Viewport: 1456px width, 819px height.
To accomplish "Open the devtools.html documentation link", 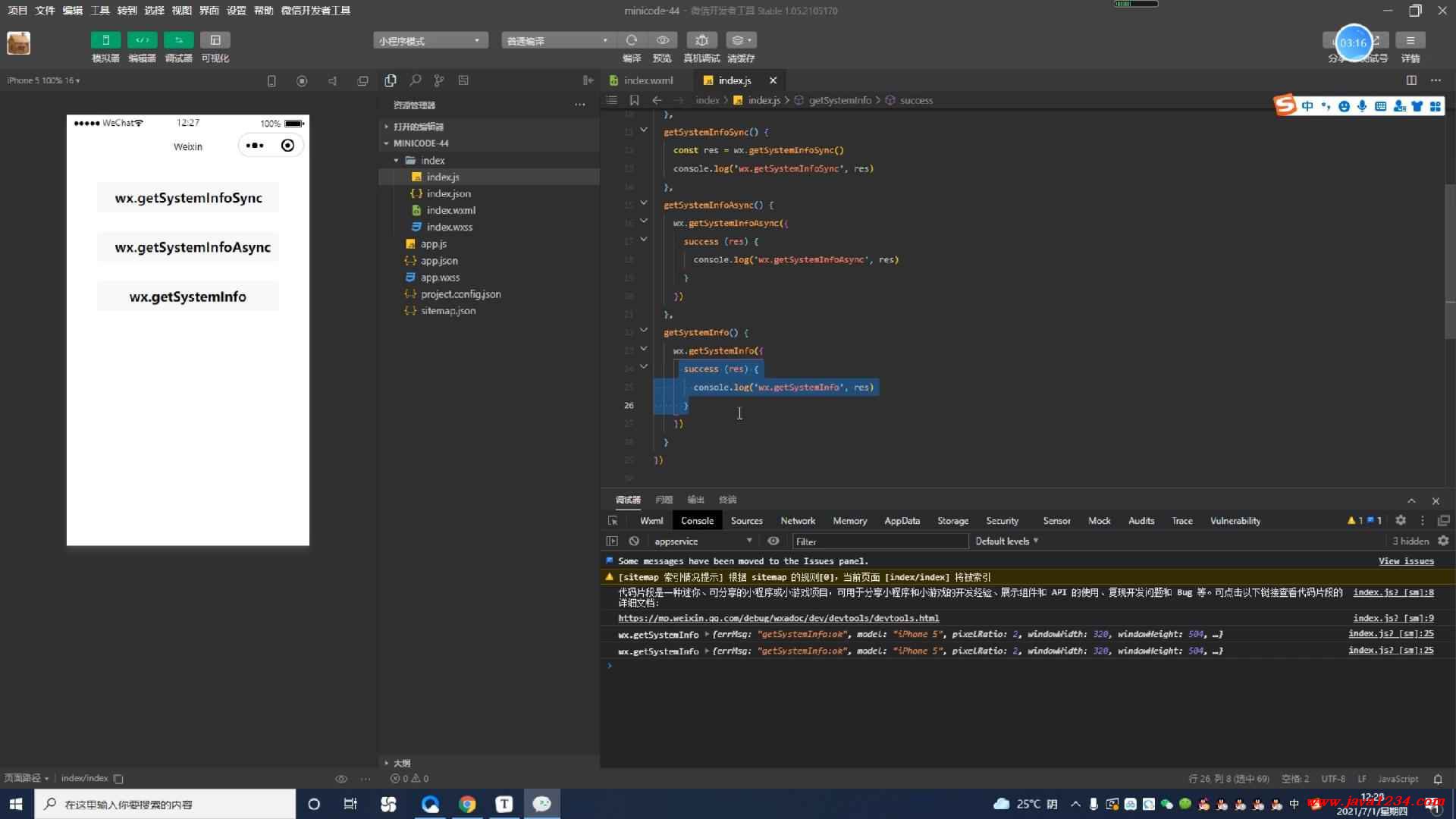I will [779, 618].
